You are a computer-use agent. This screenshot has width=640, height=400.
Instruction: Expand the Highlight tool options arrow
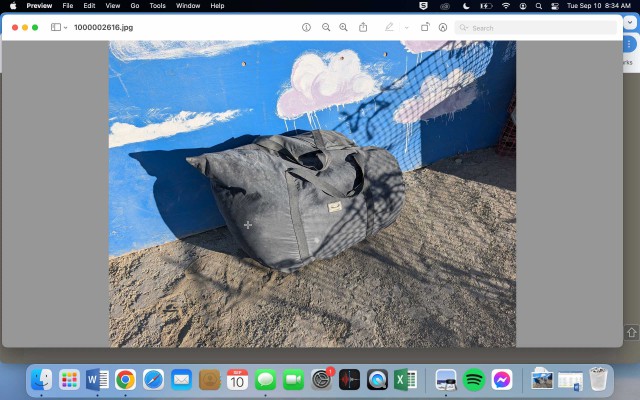[407, 28]
